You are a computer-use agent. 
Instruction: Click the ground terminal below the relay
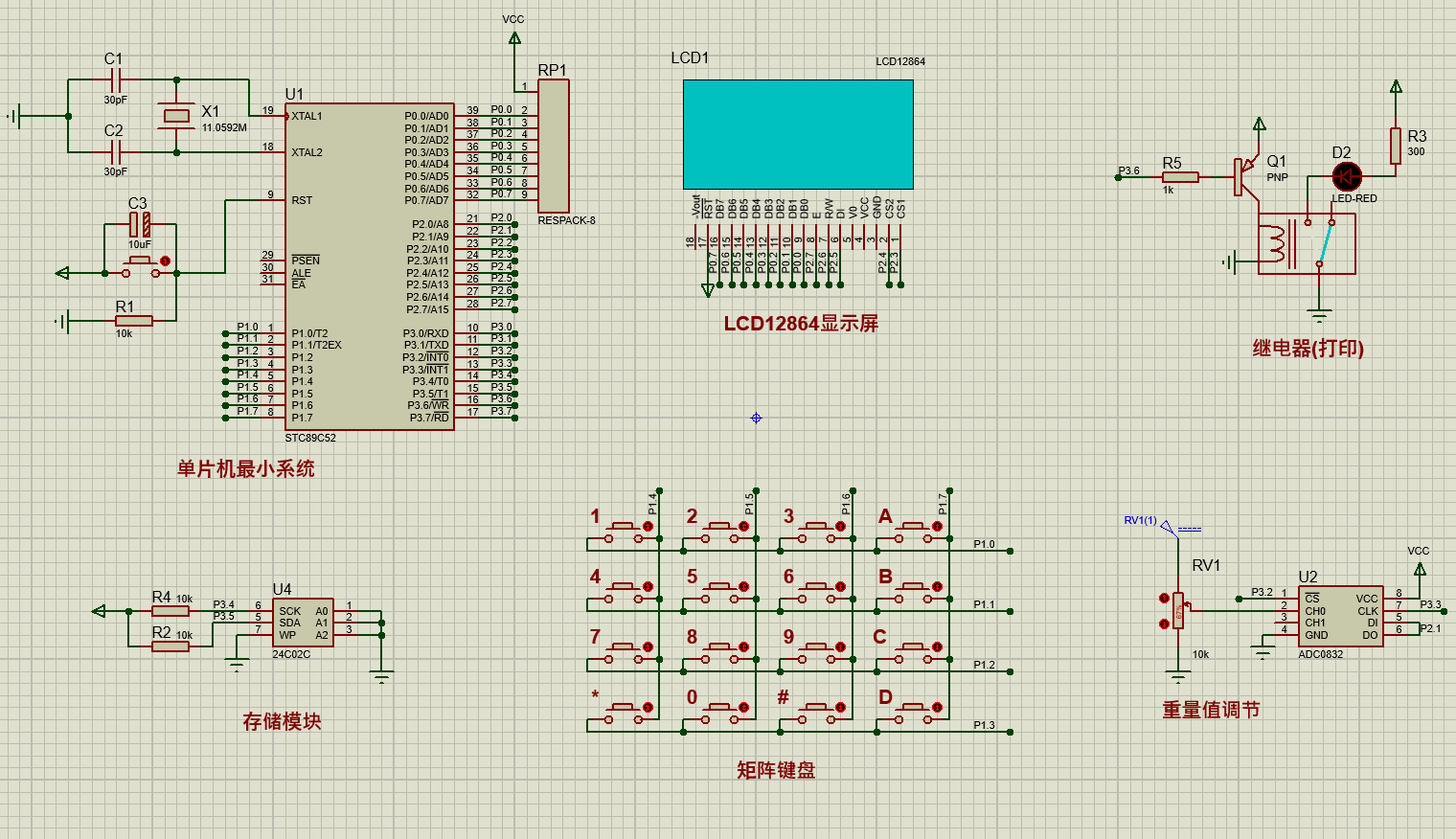pos(1320,314)
